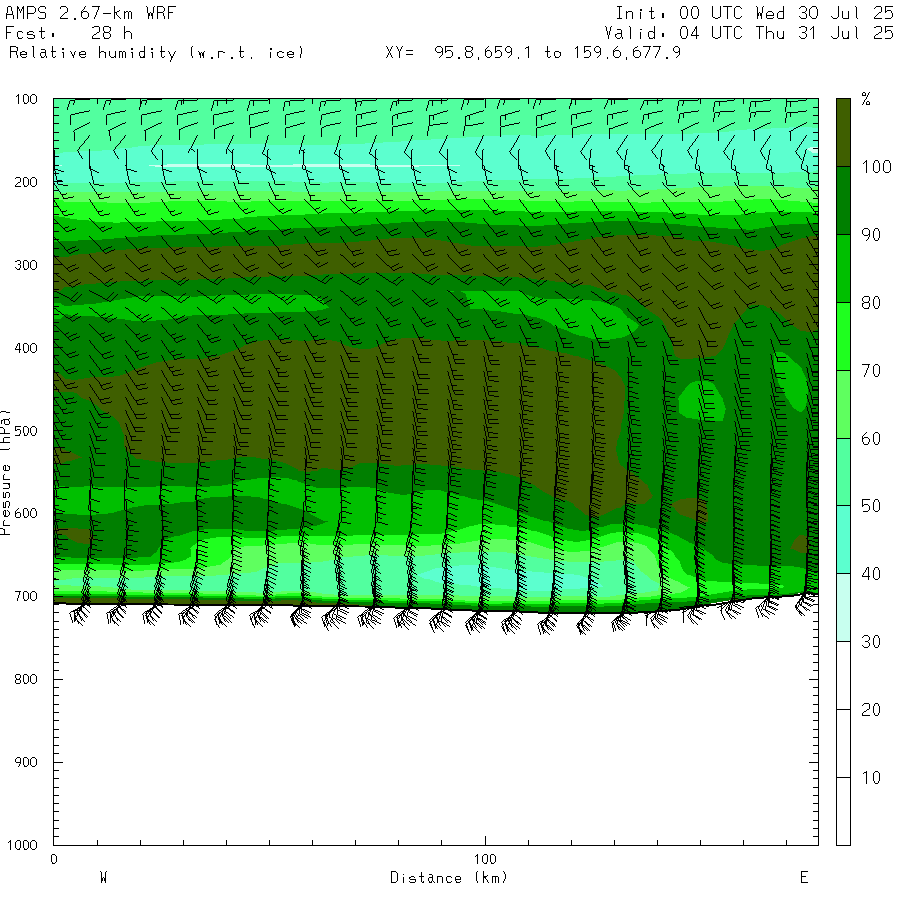Screen dimensions: 900x900
Task: Click the 900 hPa pressure axis label
Action: [26, 762]
